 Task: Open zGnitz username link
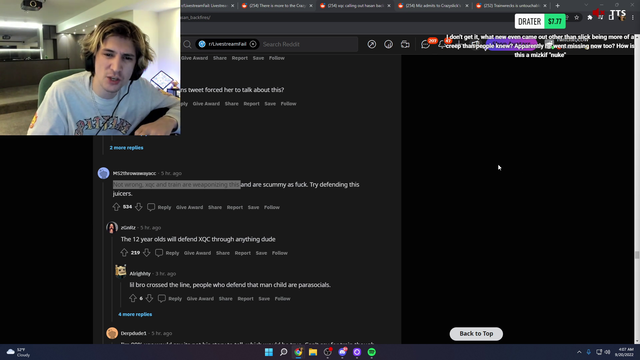click(x=128, y=228)
